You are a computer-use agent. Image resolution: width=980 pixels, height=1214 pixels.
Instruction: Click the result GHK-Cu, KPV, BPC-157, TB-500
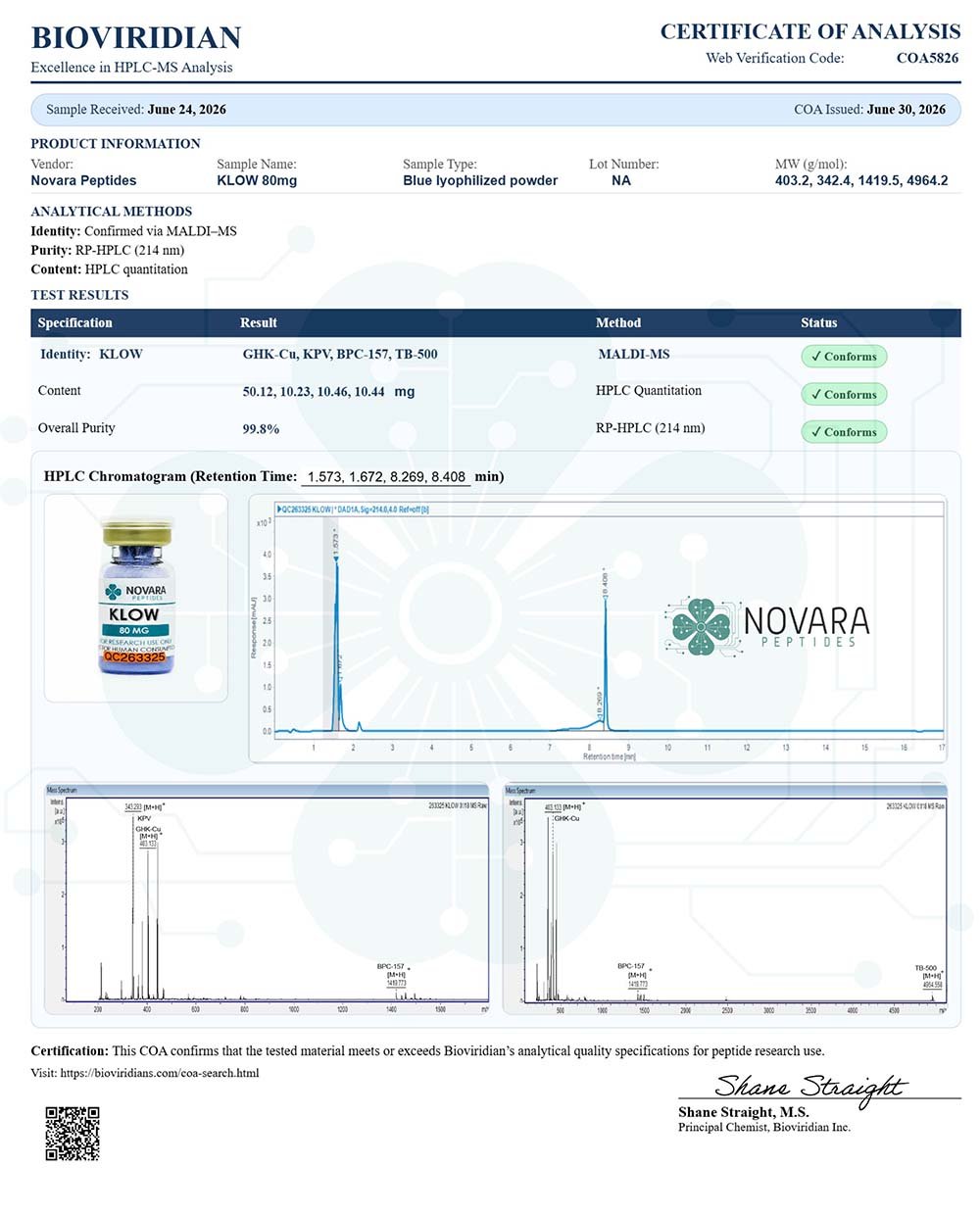tap(340, 355)
